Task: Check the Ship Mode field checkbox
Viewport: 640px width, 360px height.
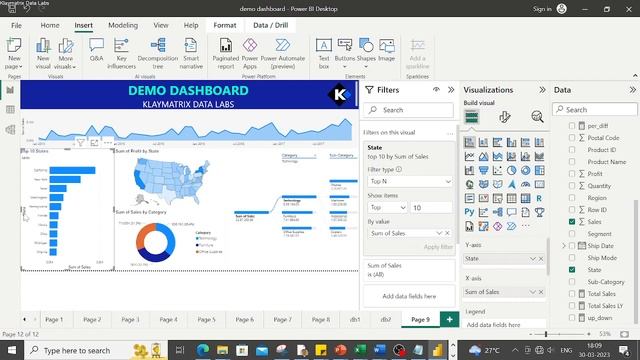Action: 572,258
